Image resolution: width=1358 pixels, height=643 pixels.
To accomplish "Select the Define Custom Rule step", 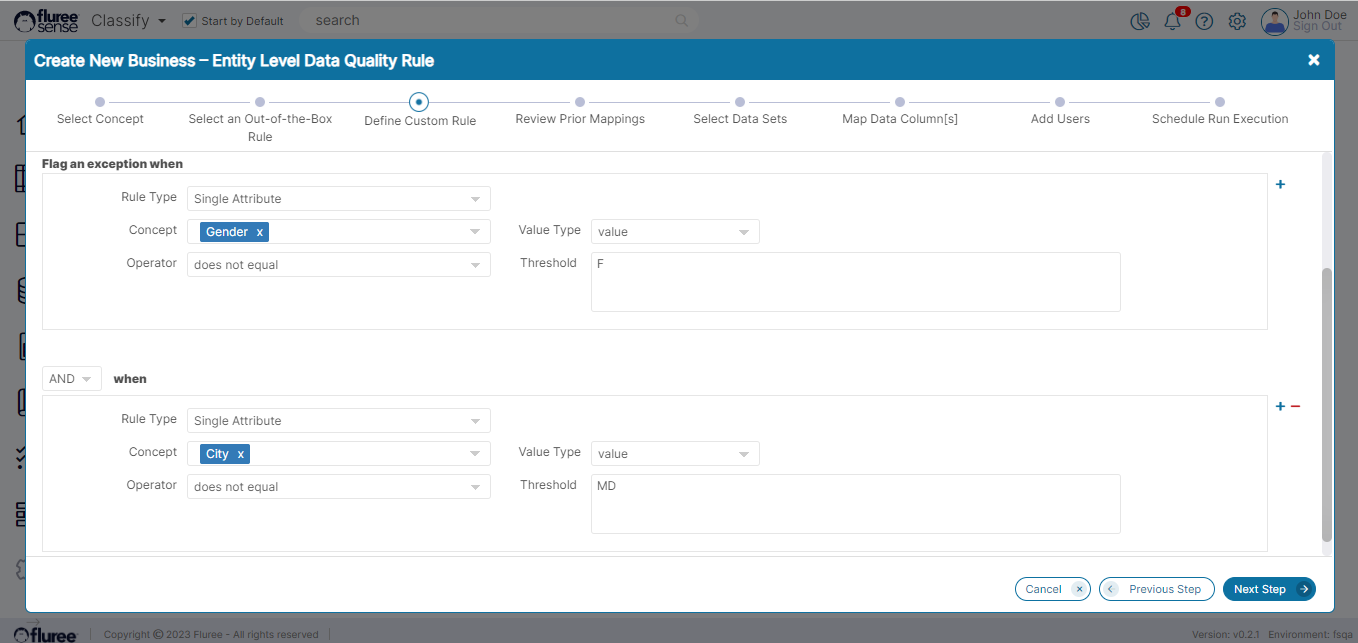I will coord(419,102).
